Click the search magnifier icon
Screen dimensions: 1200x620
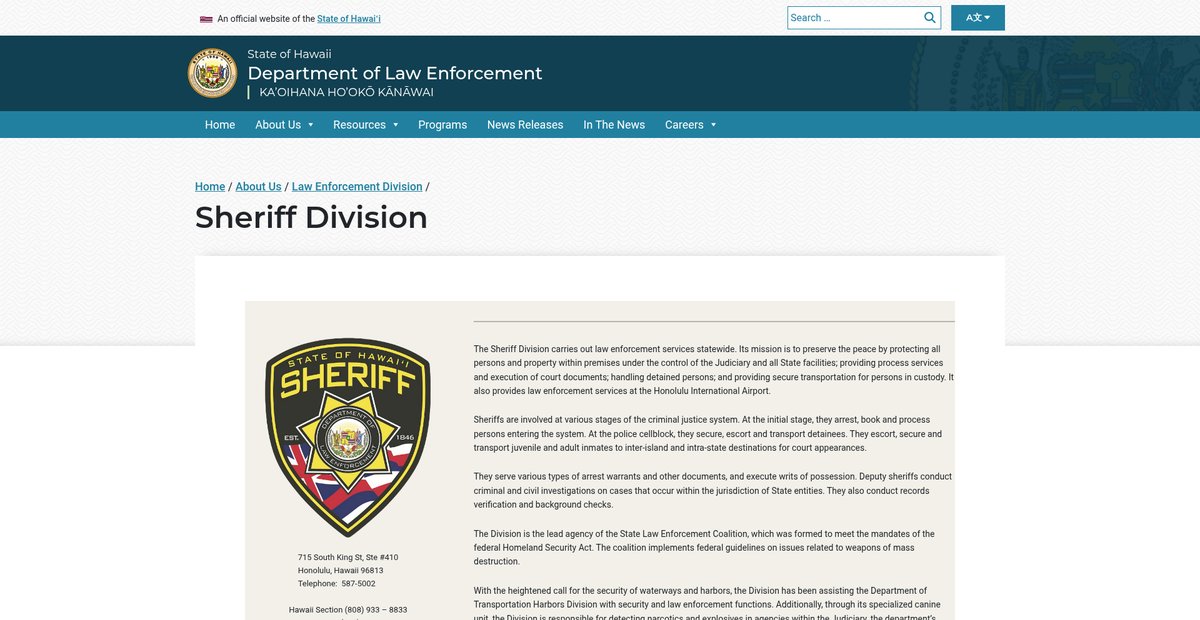(930, 17)
